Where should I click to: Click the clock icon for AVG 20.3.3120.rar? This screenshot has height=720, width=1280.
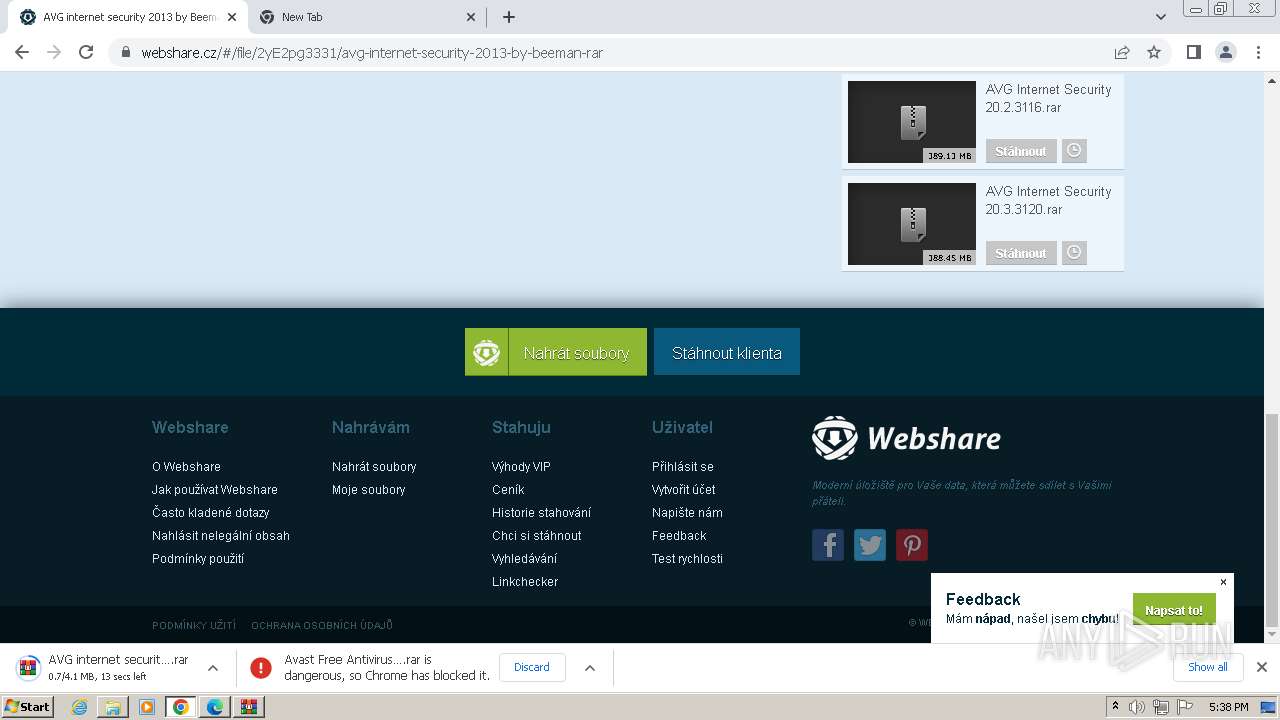1074,253
